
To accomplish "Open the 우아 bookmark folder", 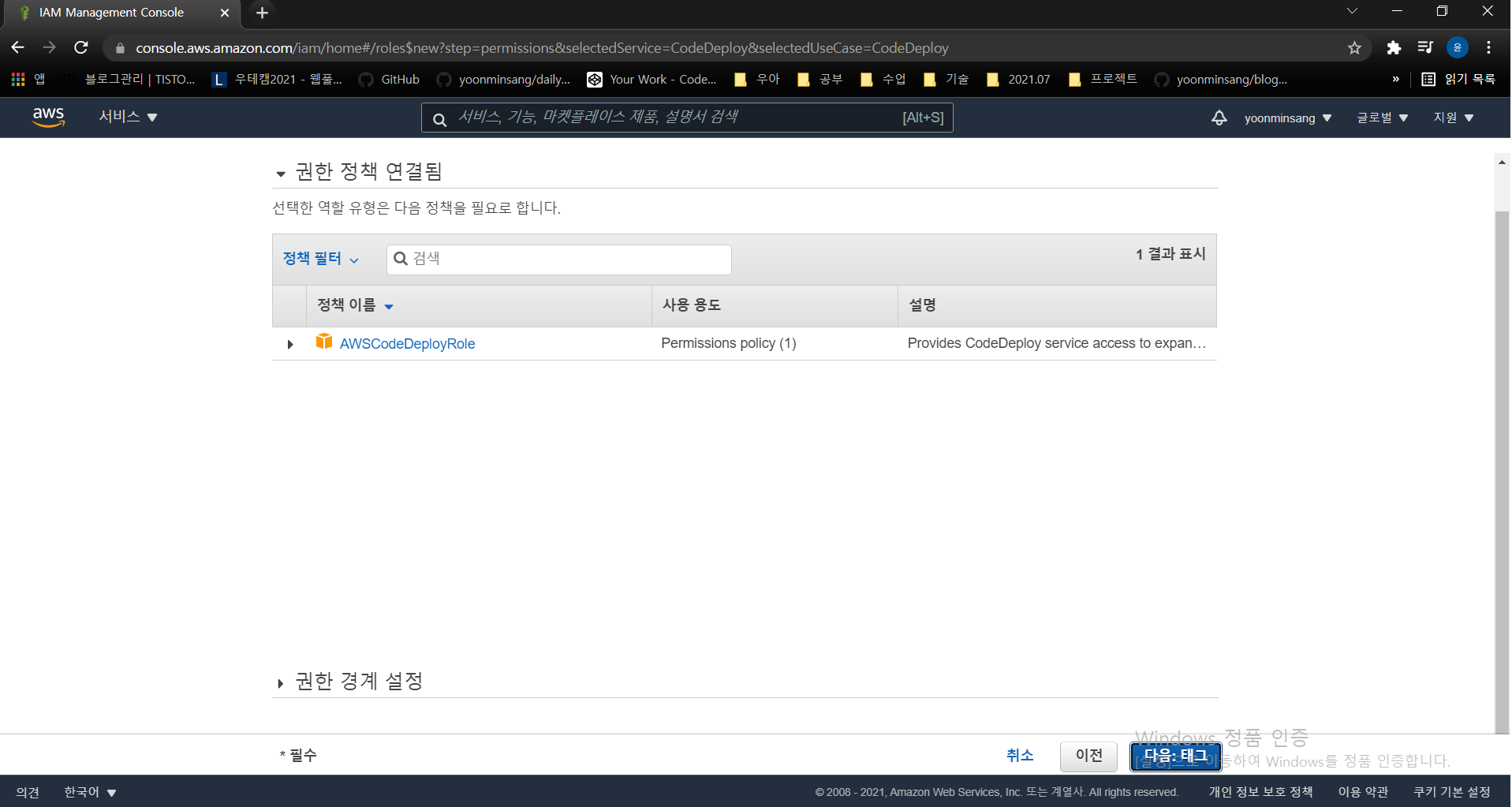I will coord(756,79).
